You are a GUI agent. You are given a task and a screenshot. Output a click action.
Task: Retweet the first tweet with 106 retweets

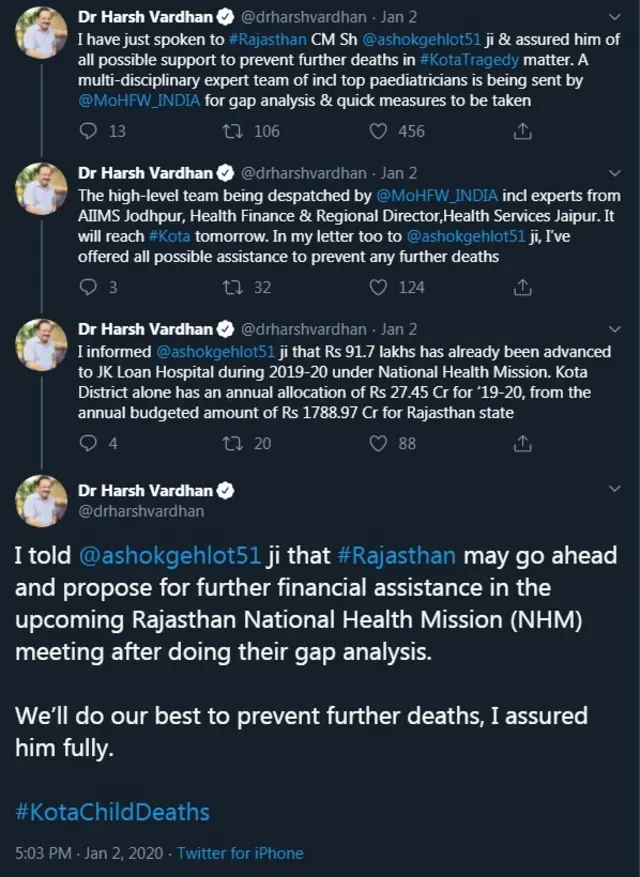235,131
